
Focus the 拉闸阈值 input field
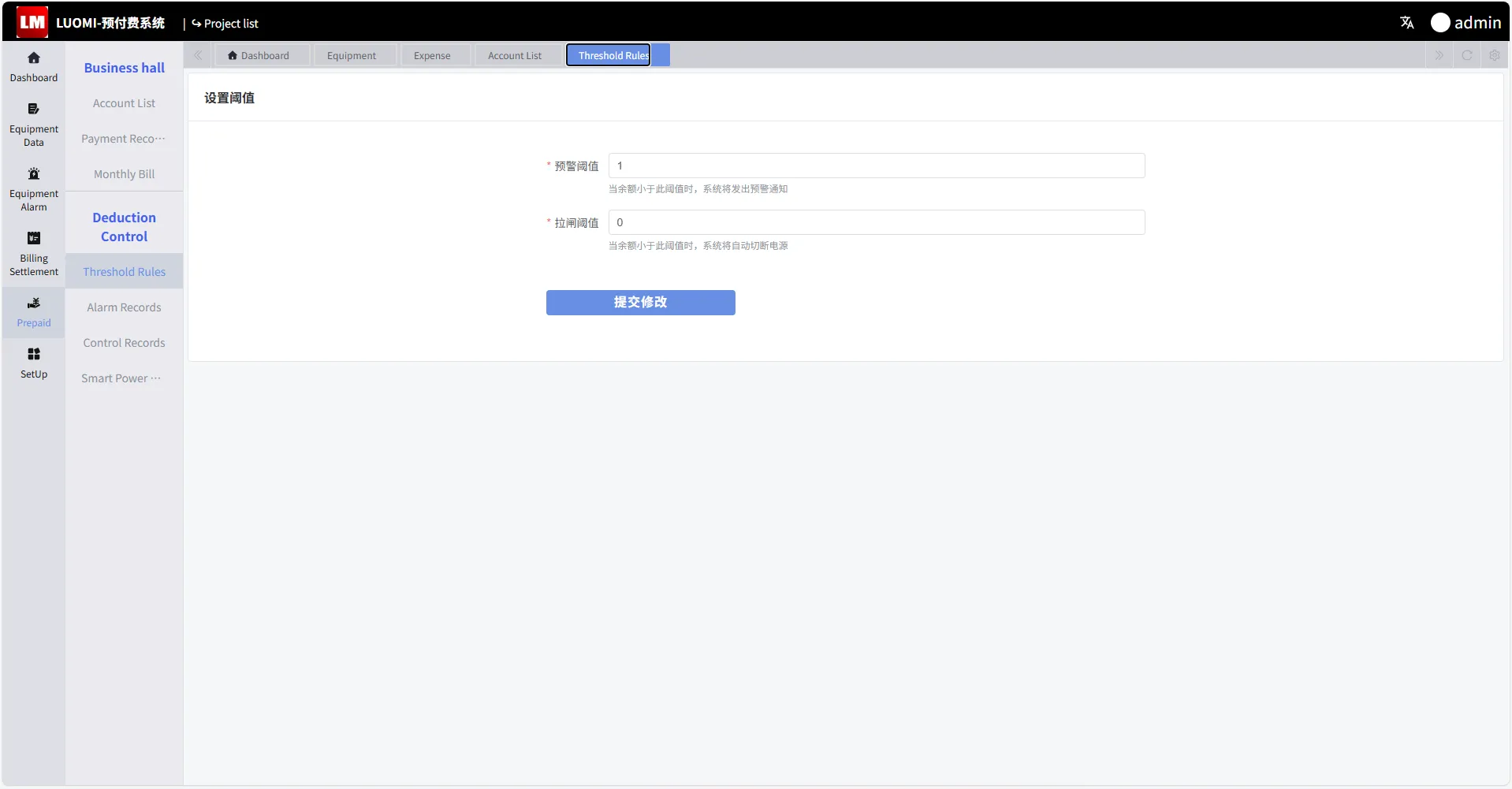click(x=876, y=222)
